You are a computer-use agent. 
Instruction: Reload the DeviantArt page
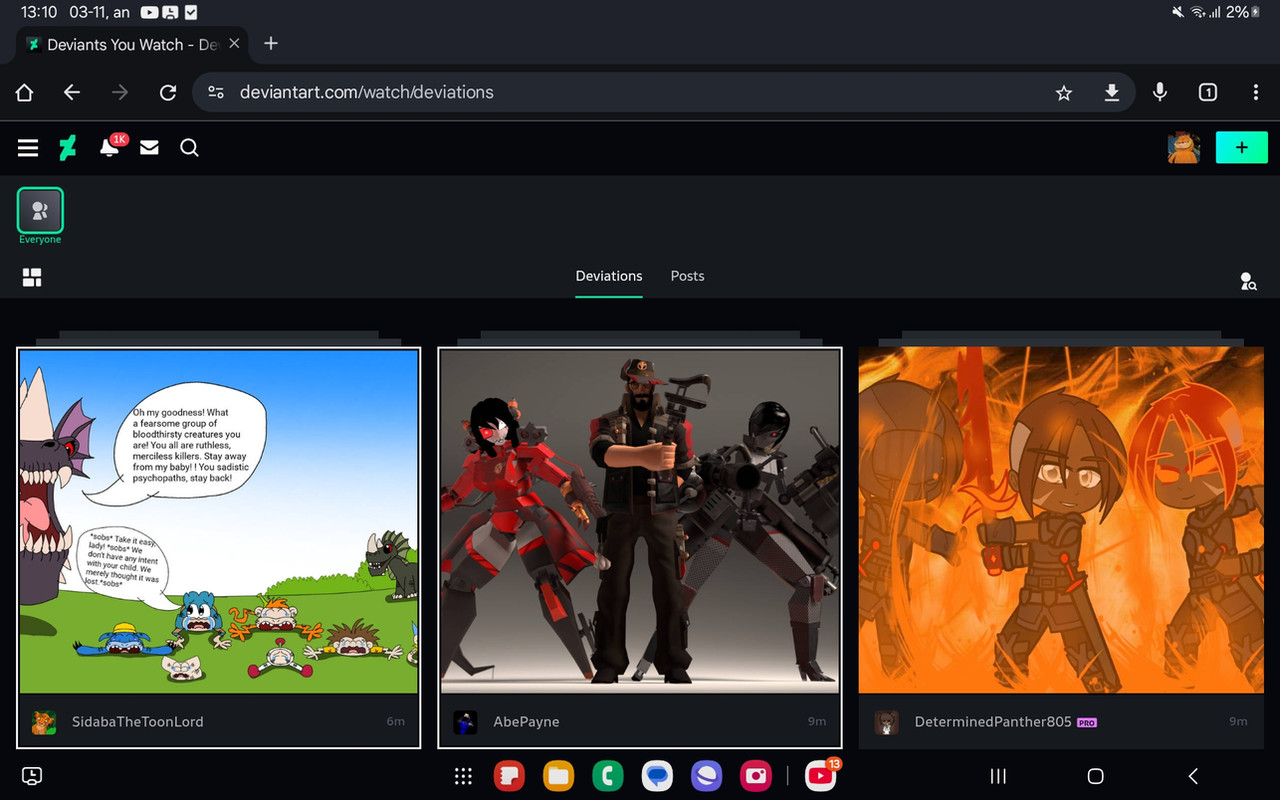tap(168, 92)
